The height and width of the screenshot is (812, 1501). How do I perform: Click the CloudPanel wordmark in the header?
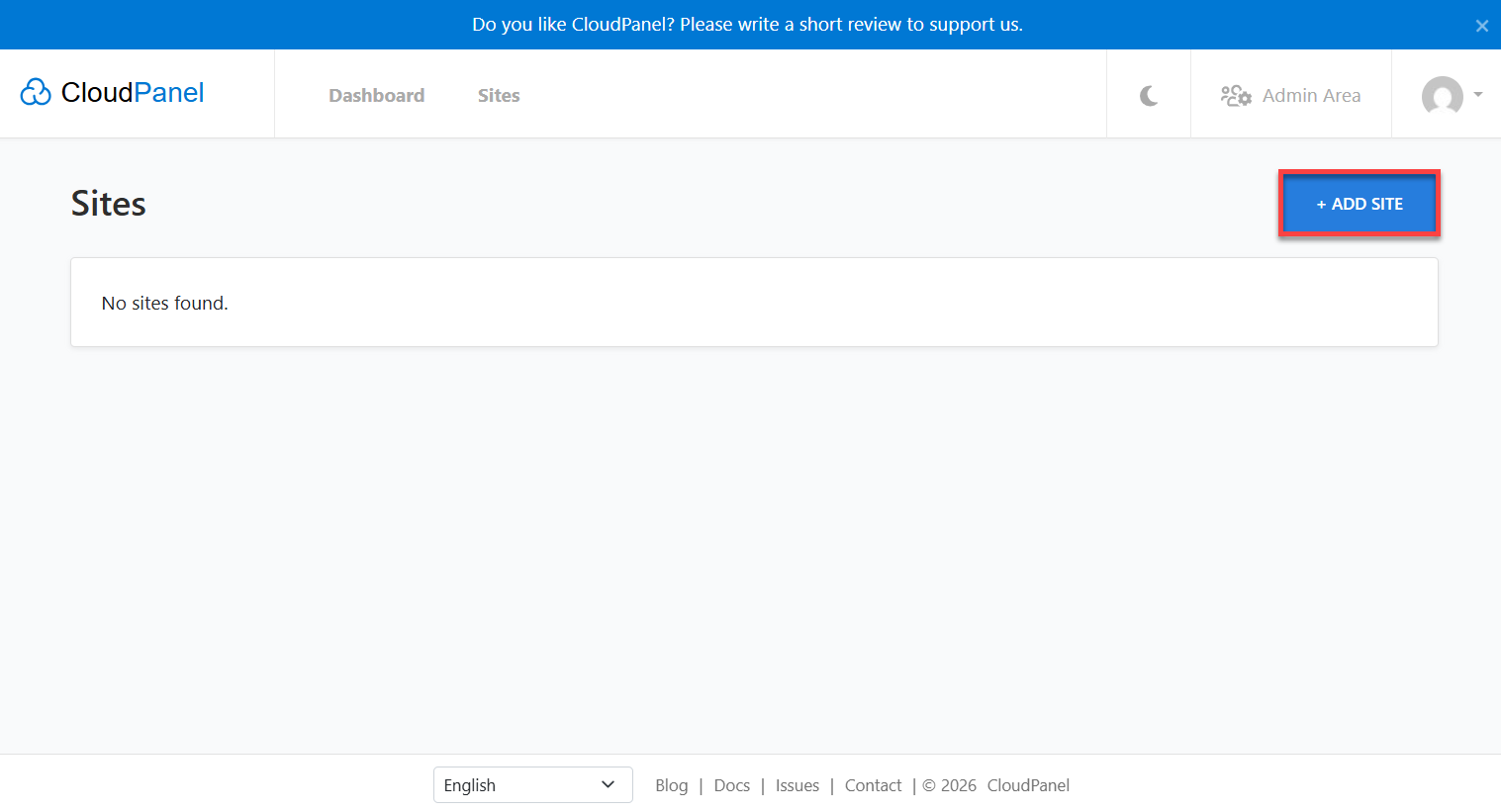(x=133, y=92)
